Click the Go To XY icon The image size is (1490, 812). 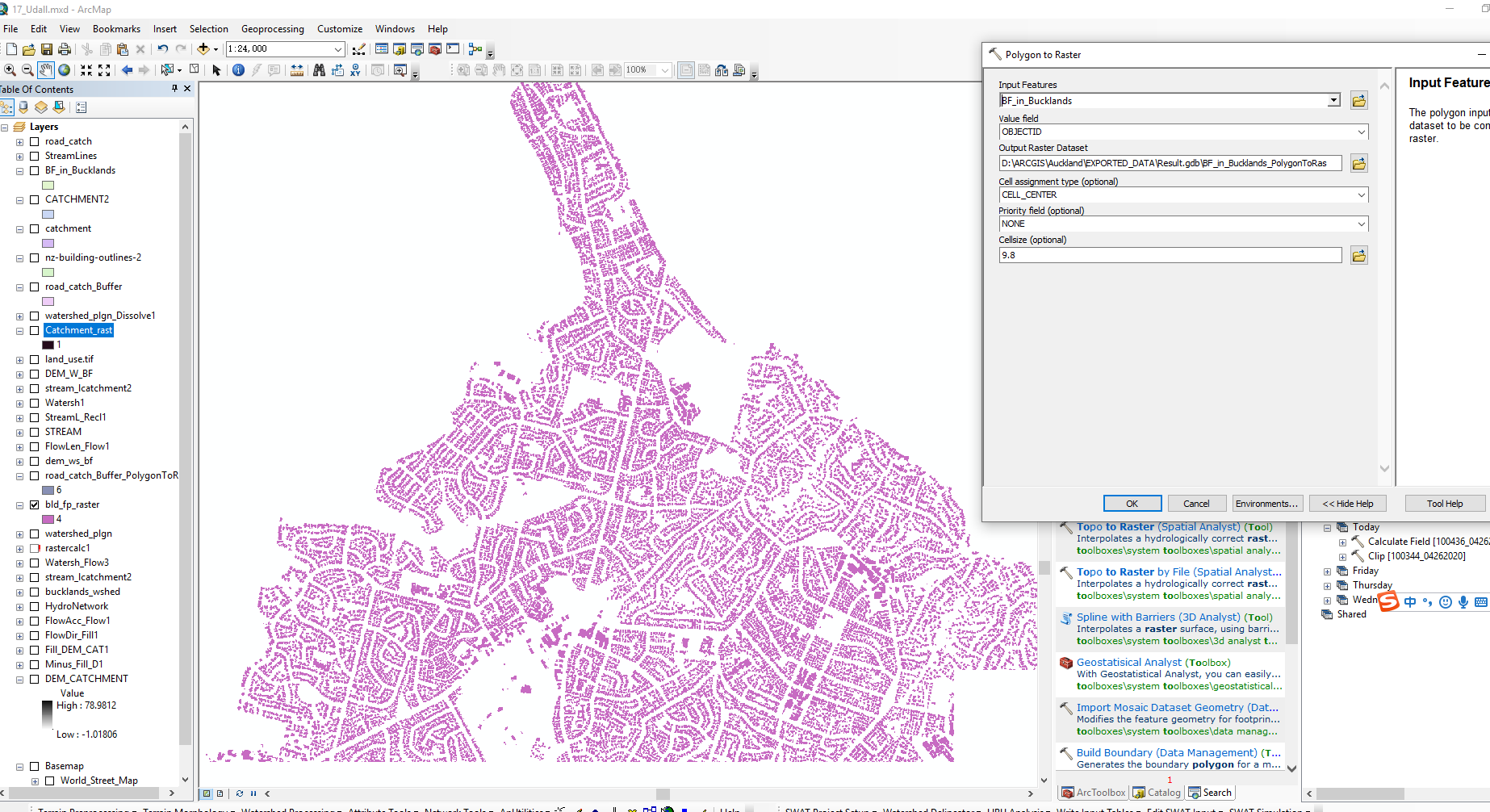355,70
